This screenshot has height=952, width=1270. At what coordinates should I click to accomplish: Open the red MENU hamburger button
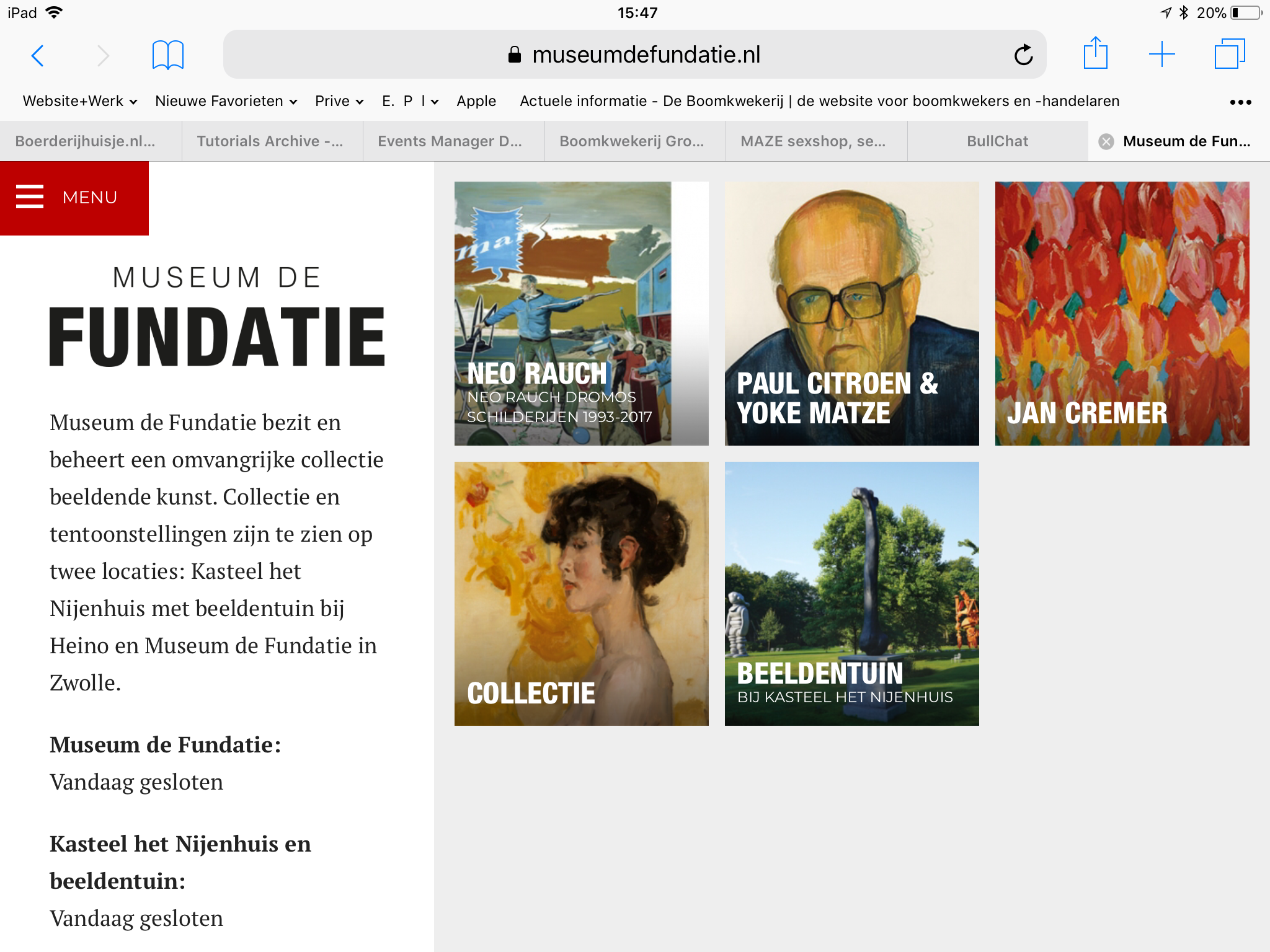click(x=74, y=198)
